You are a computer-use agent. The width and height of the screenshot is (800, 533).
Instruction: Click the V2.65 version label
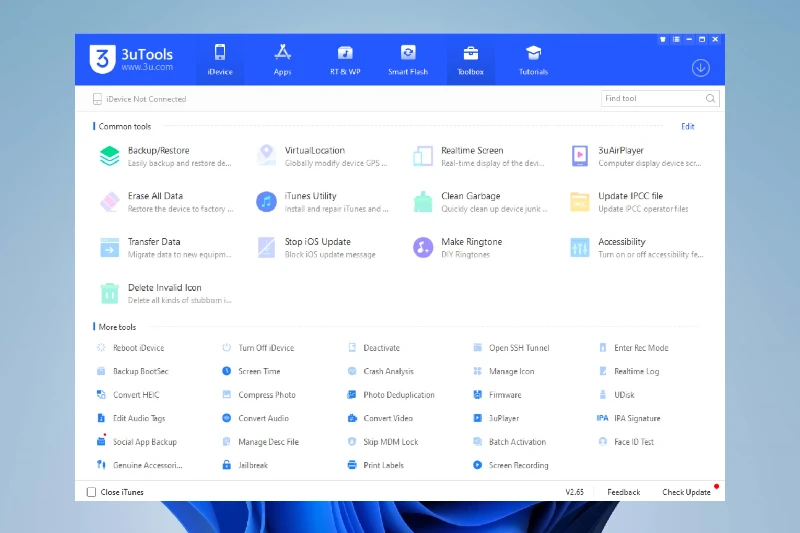pyautogui.click(x=574, y=492)
